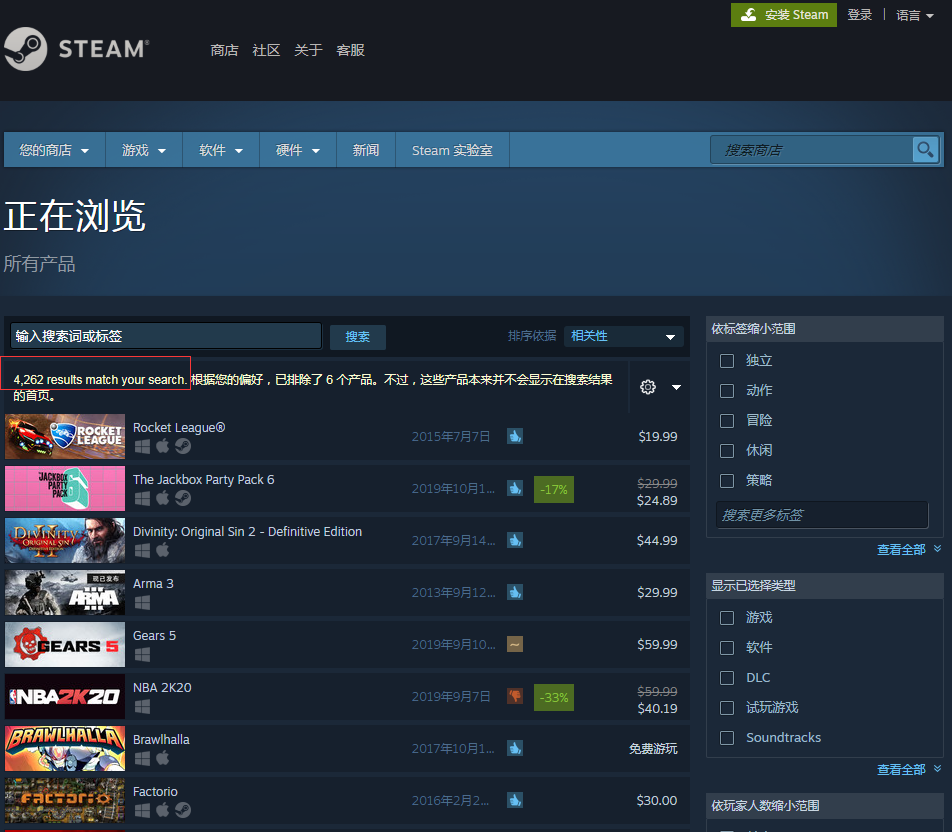Click the 安装 Steam button
The height and width of the screenshot is (832, 952).
(784, 15)
